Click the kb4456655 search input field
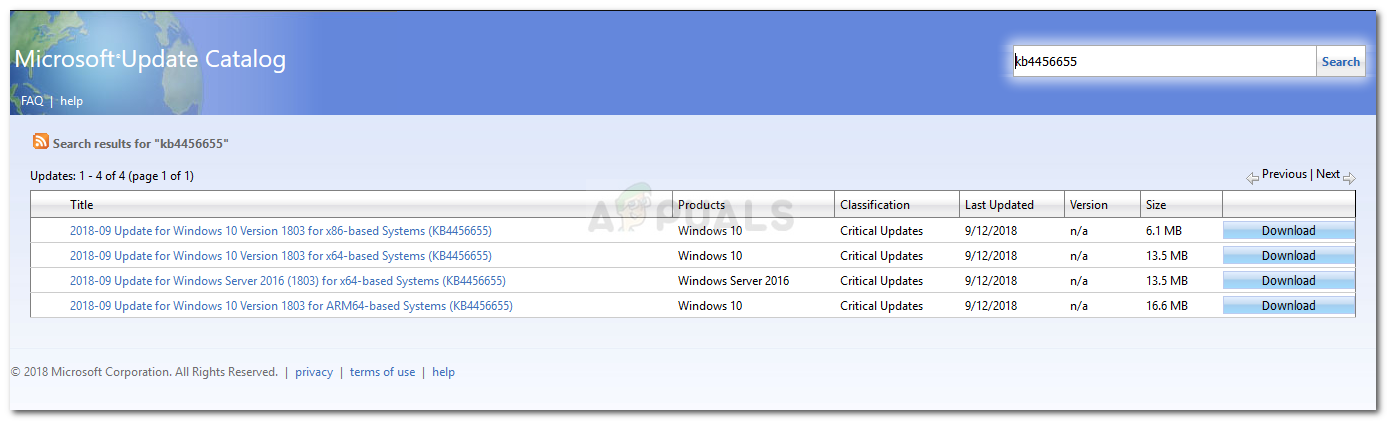The height and width of the screenshot is (421, 1387). pos(1163,61)
